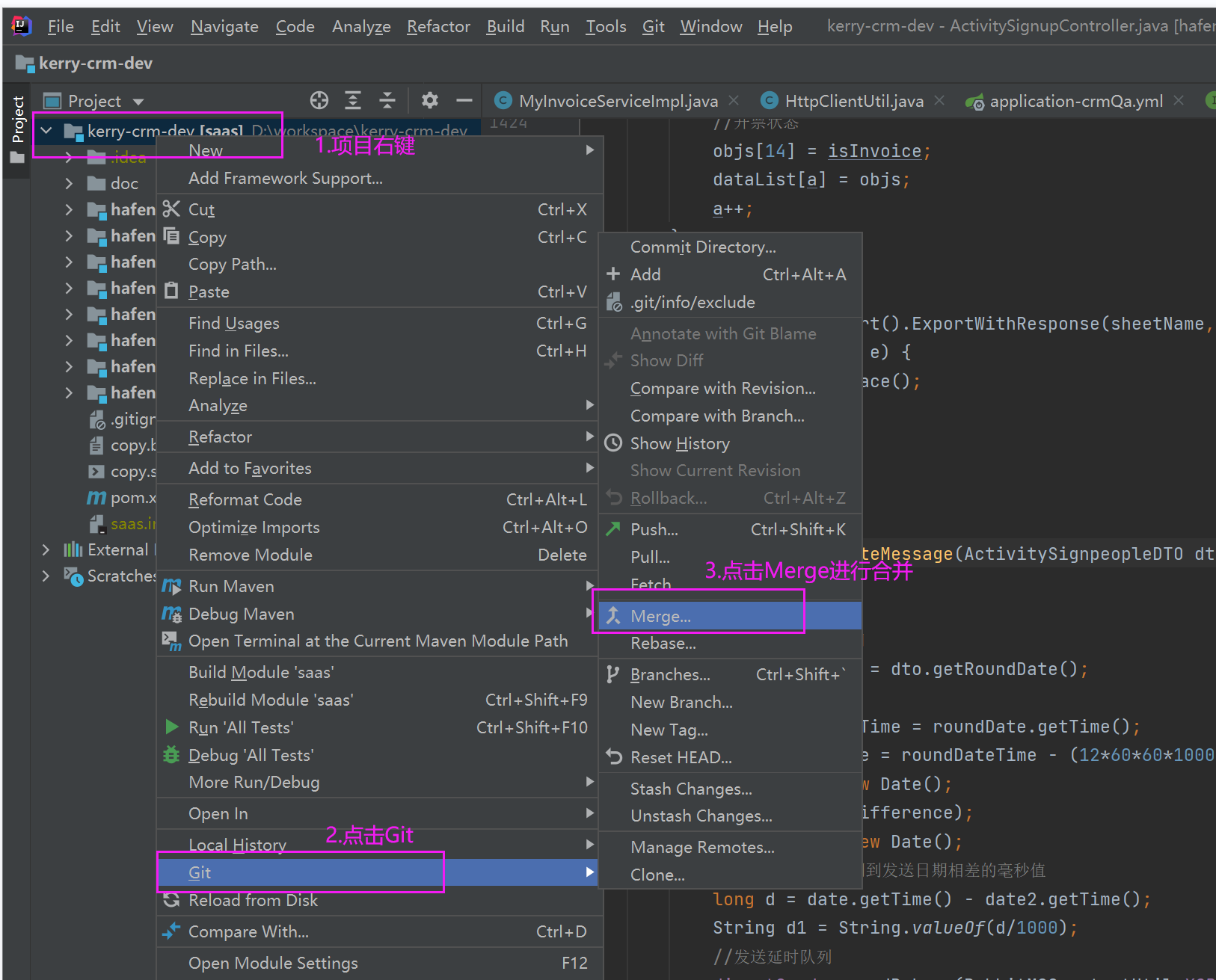Click the locate/select opened file target icon
The width and height of the screenshot is (1216, 980).
tap(319, 100)
